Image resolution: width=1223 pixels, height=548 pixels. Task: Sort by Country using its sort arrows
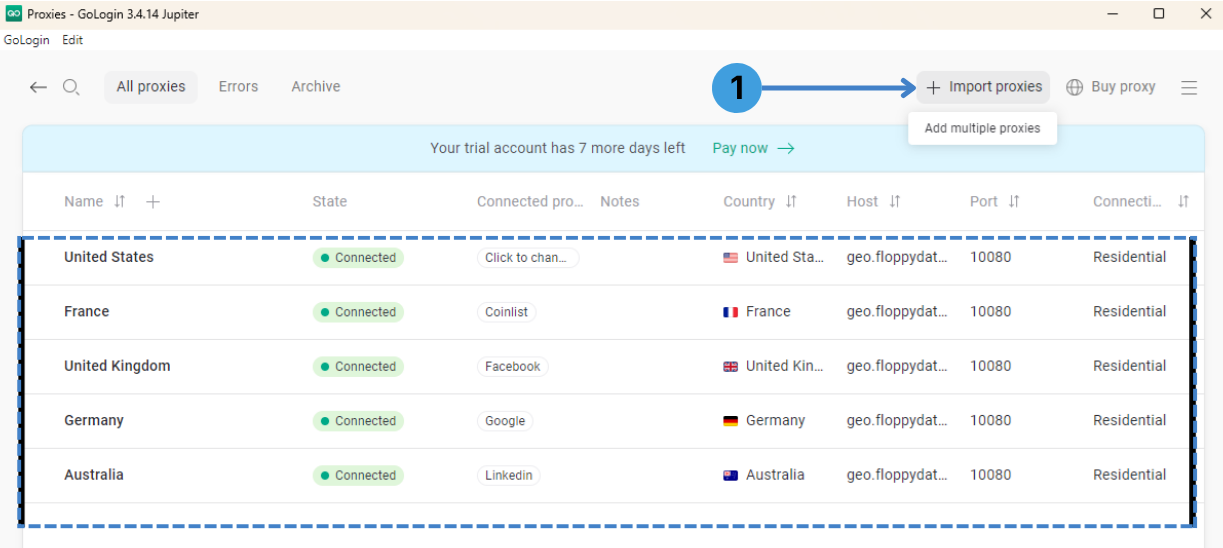pyautogui.click(x=791, y=202)
